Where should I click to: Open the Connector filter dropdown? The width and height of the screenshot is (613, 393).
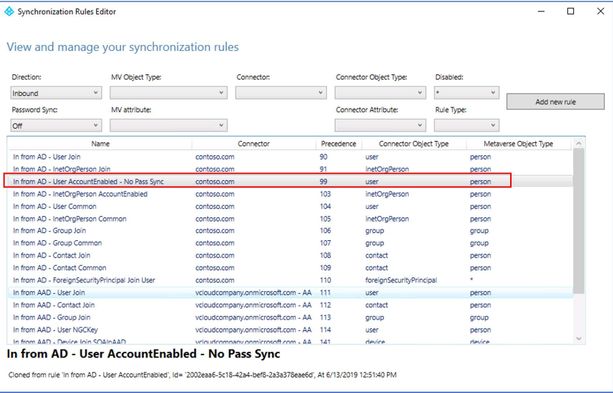coord(281,93)
